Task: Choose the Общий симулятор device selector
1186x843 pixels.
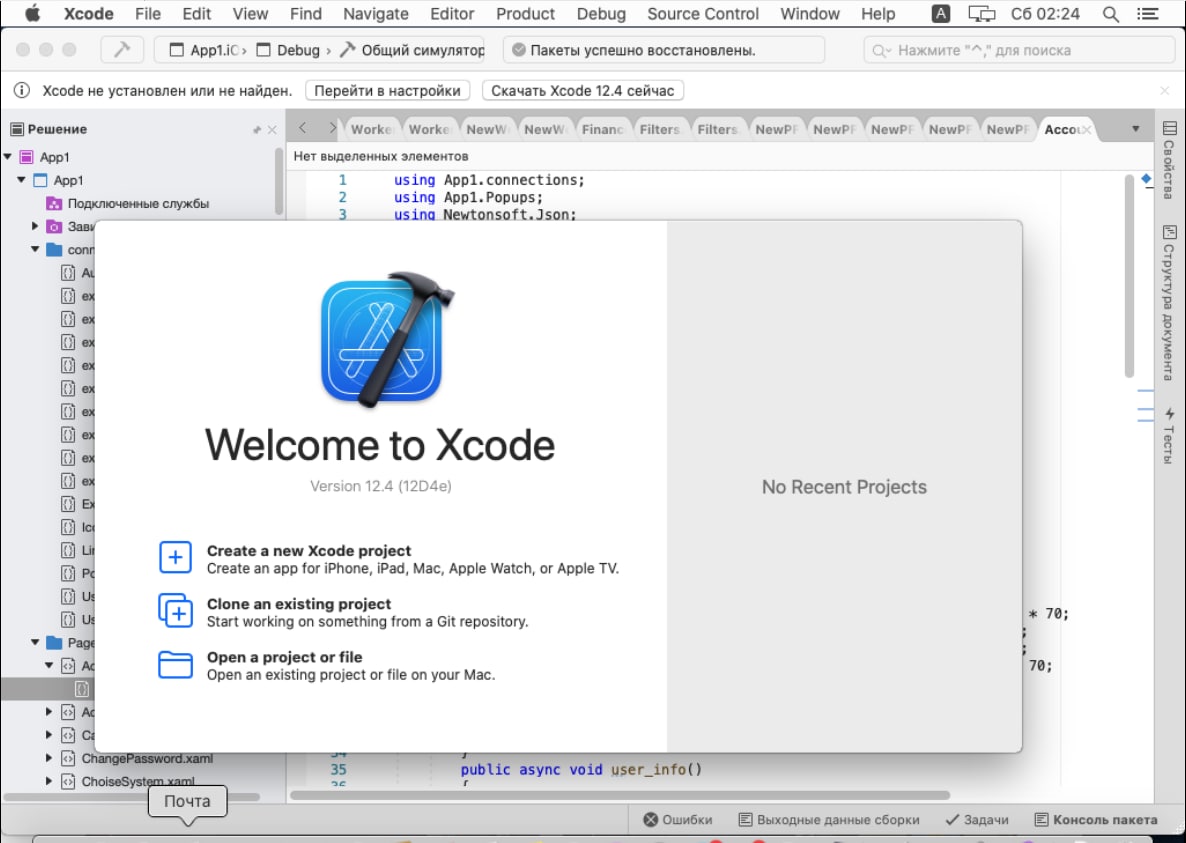Action: pyautogui.click(x=413, y=50)
